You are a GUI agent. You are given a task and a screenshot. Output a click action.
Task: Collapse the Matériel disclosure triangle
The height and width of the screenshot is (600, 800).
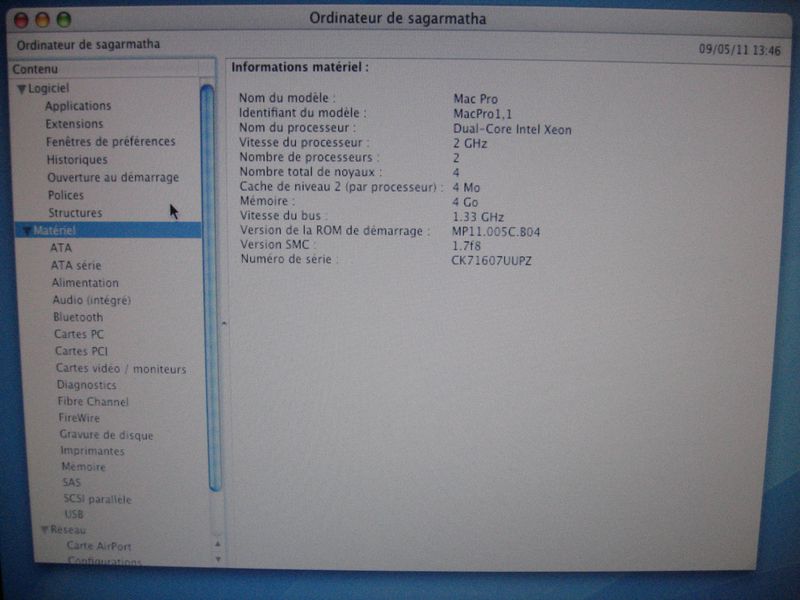coord(26,231)
